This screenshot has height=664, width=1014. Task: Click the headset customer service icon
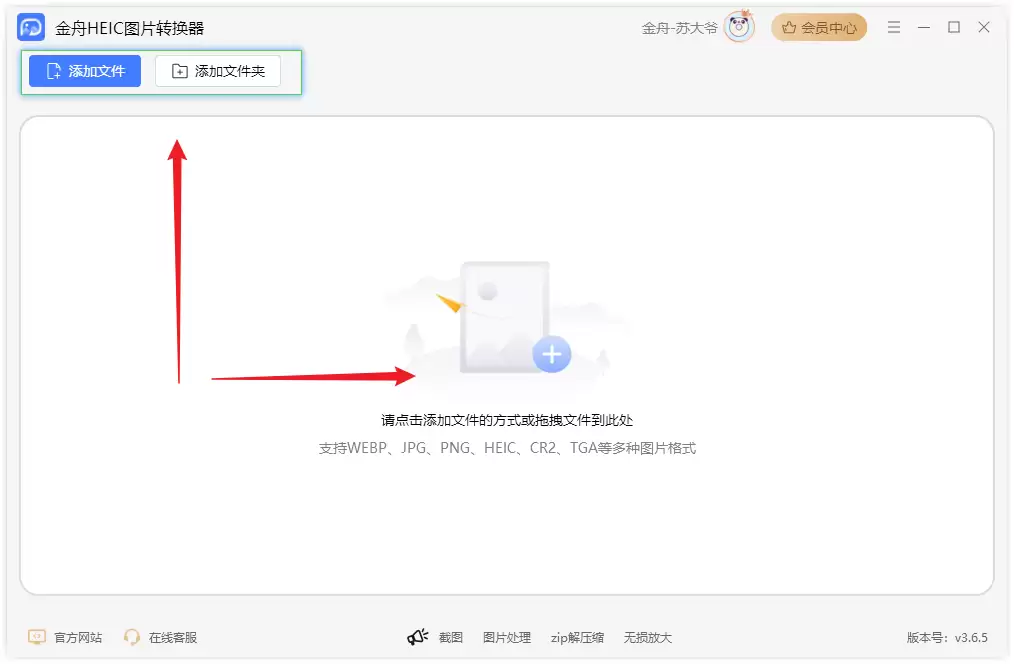(132, 637)
